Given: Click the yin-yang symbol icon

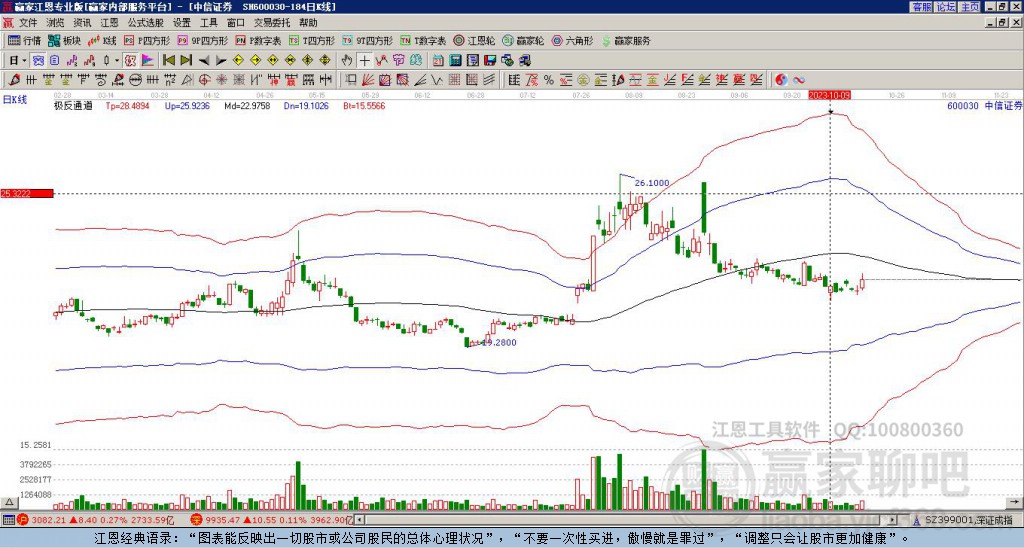Looking at the screenshot, I should tap(781, 80).
